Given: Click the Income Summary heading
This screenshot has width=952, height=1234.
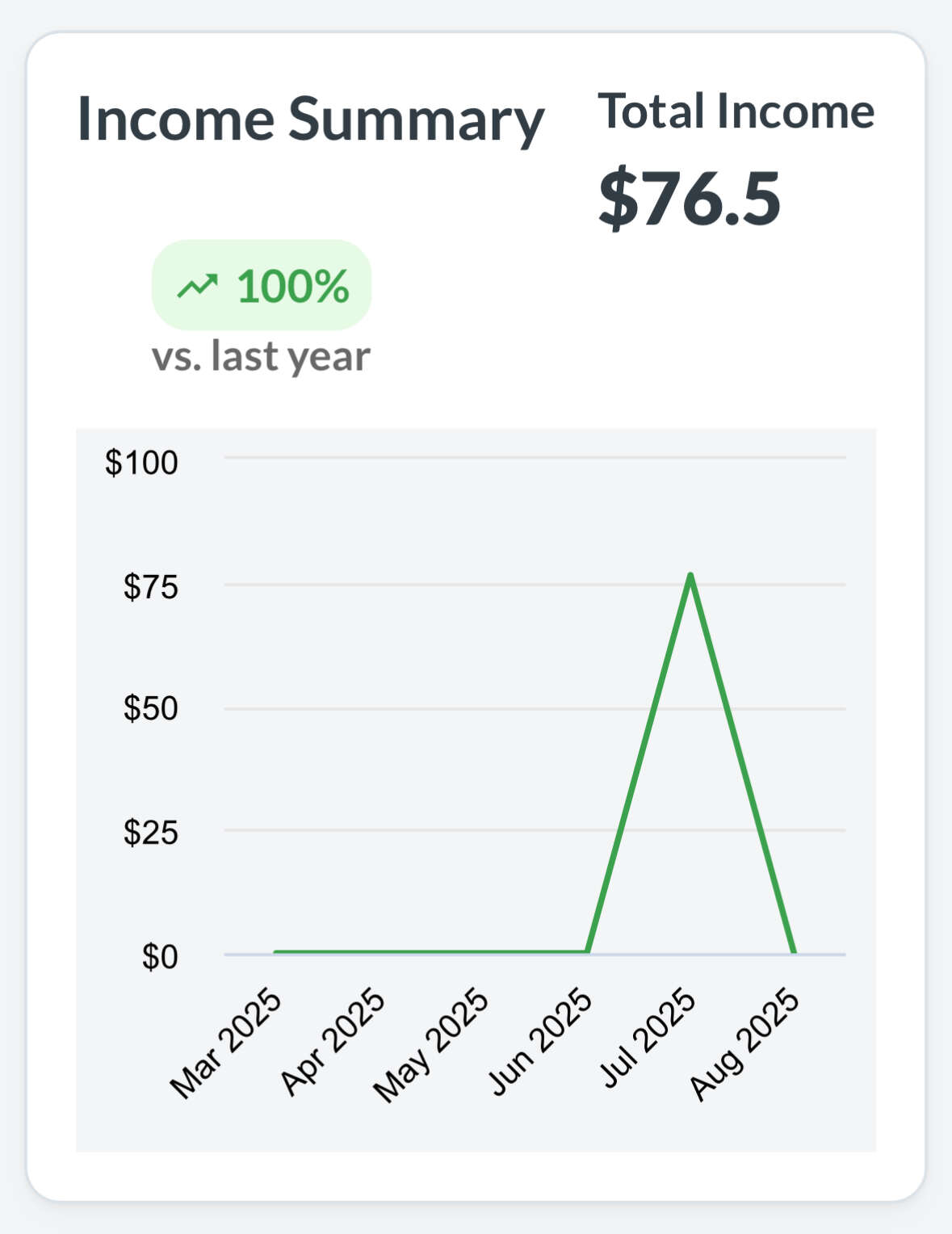Looking at the screenshot, I should pos(311,120).
